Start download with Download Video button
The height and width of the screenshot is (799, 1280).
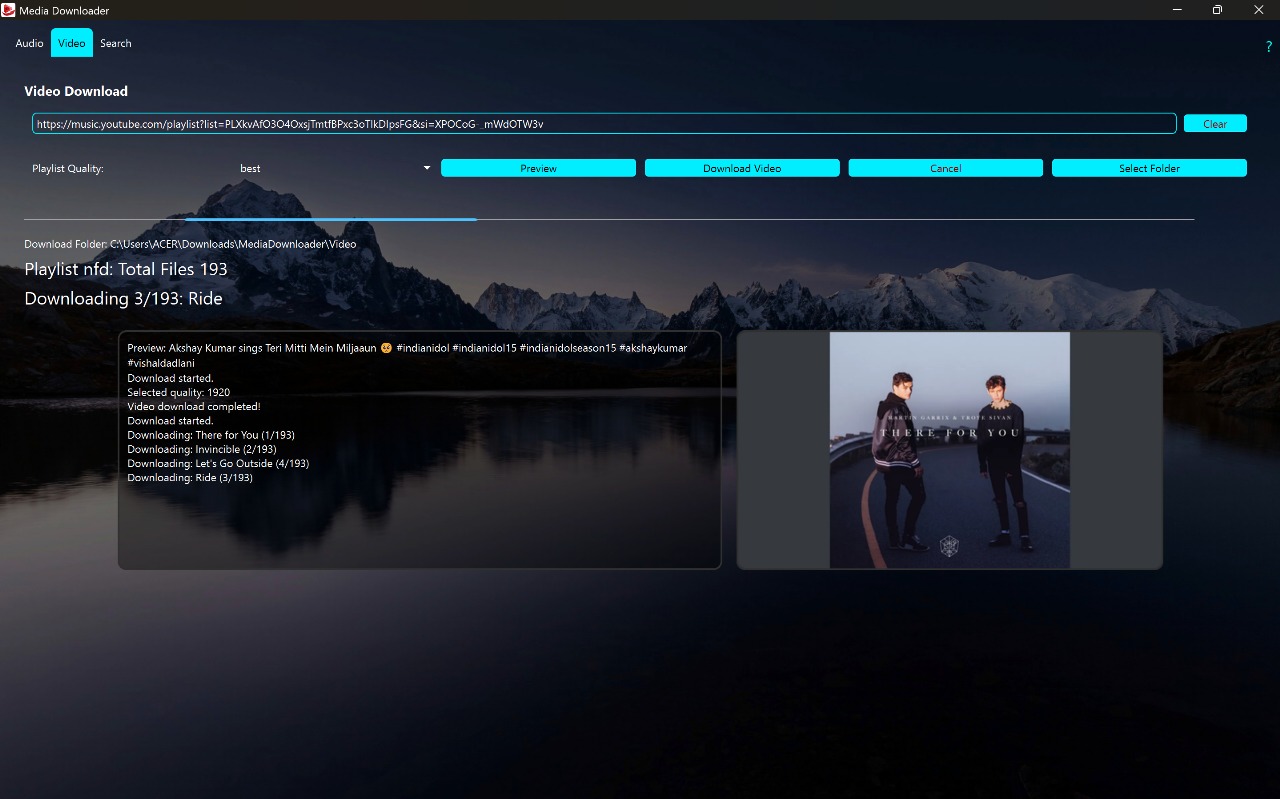(742, 168)
